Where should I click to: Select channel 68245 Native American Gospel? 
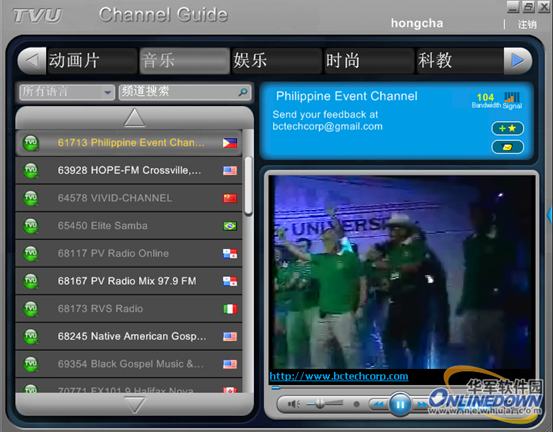129,336
